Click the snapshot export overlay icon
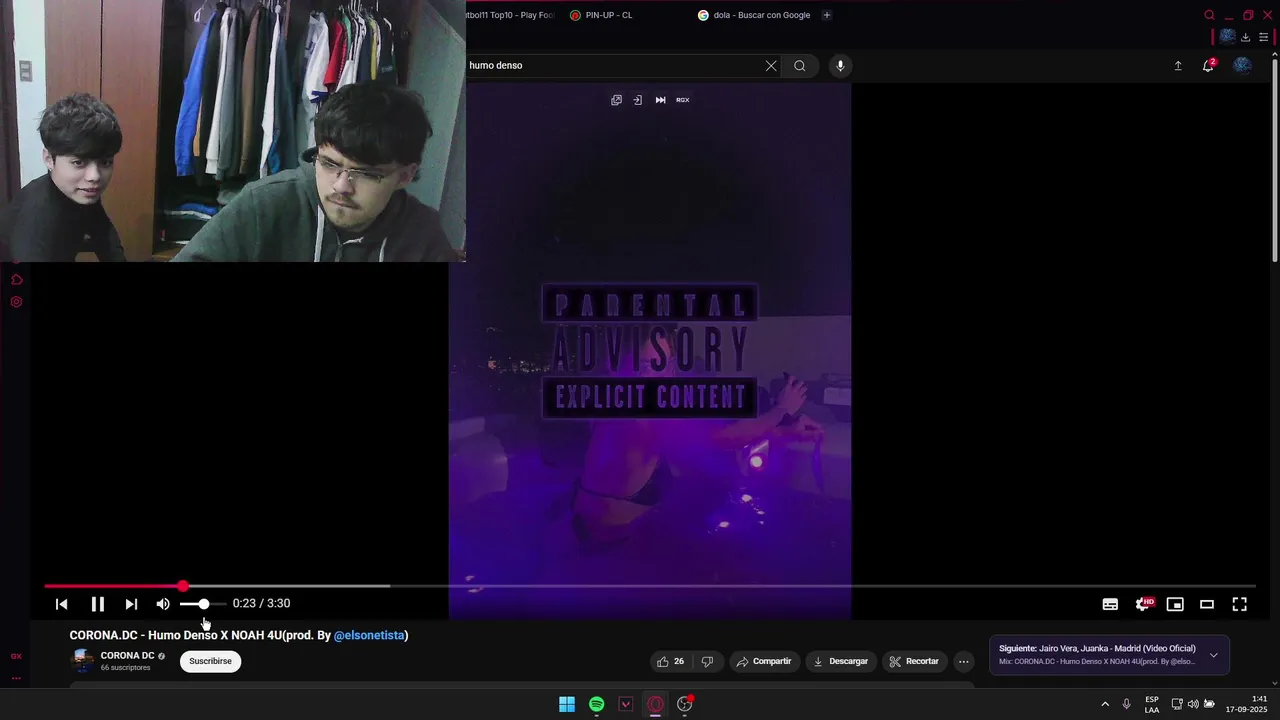The width and height of the screenshot is (1280, 720). pos(637,100)
